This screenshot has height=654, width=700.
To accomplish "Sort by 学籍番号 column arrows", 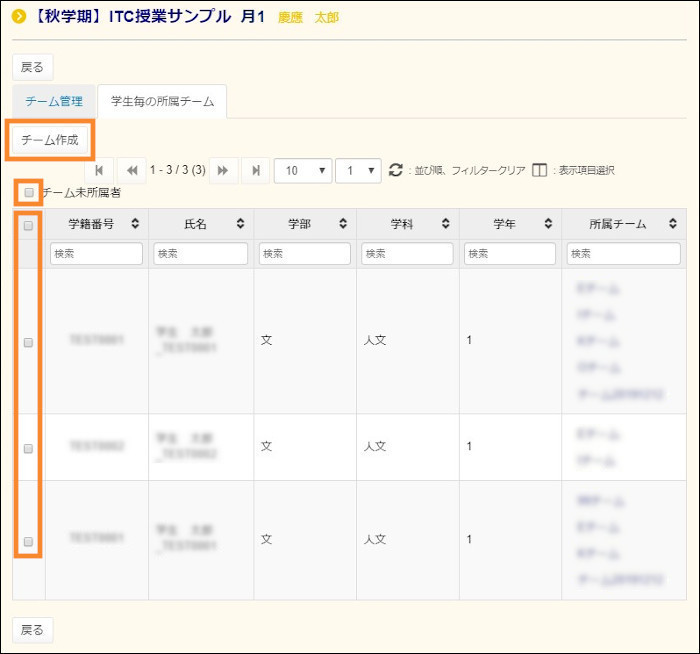I will coord(136,225).
